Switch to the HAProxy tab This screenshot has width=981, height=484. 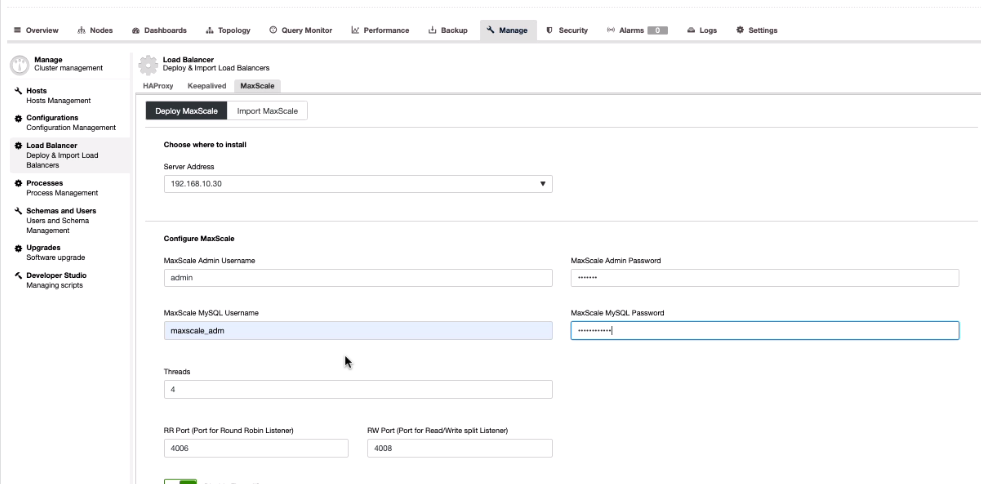coord(158,86)
